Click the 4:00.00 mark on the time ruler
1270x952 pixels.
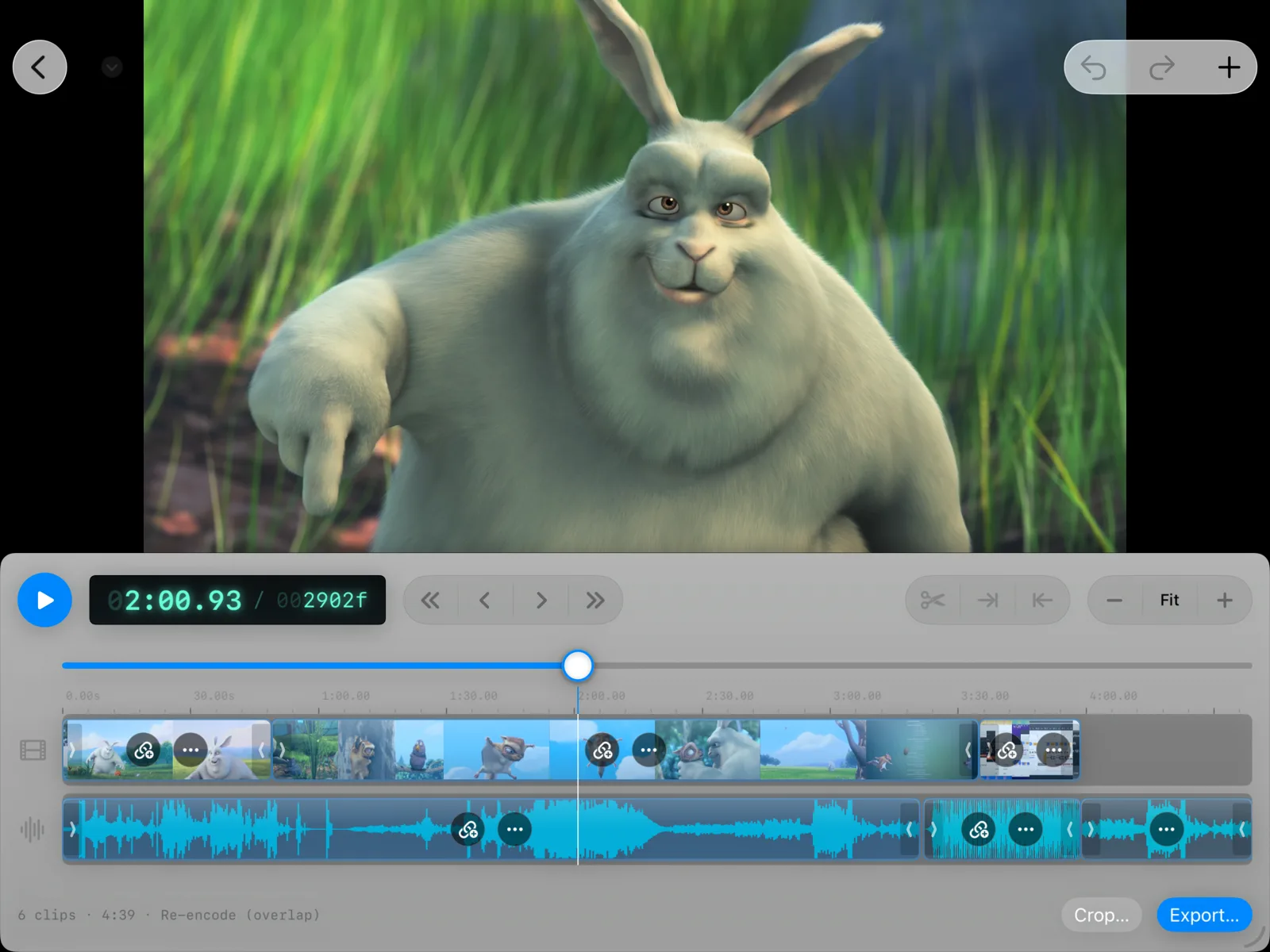(1114, 696)
